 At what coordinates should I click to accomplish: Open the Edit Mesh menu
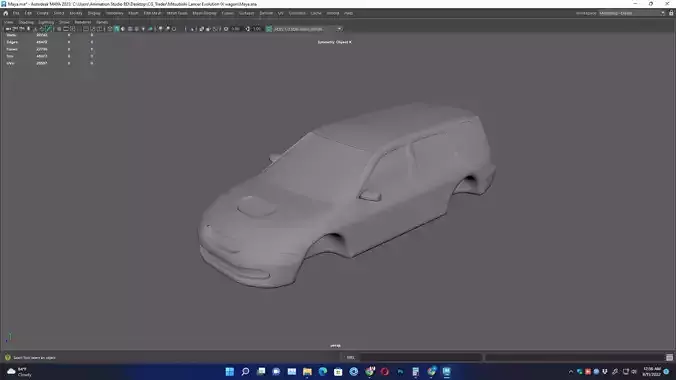[152, 13]
